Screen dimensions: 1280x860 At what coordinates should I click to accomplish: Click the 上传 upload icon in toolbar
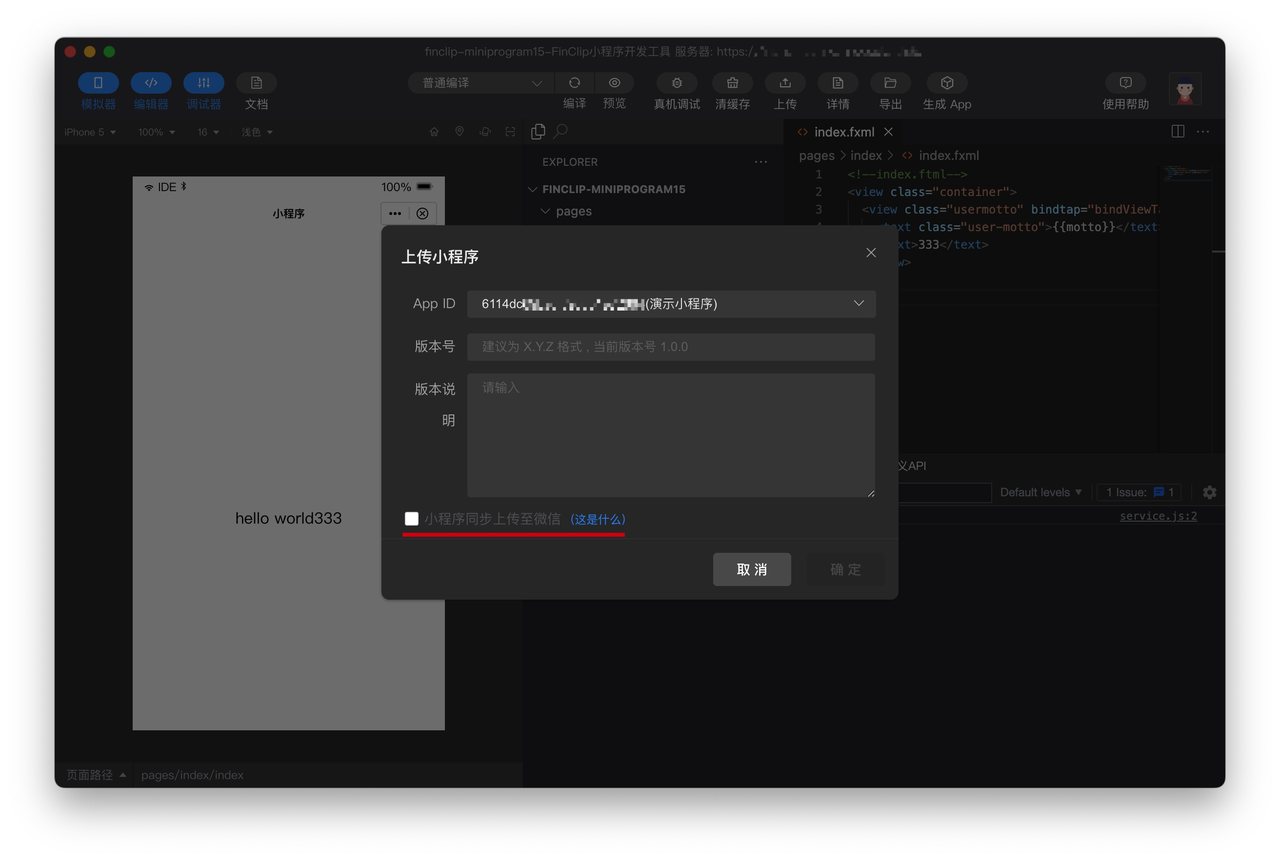pyautogui.click(x=785, y=83)
